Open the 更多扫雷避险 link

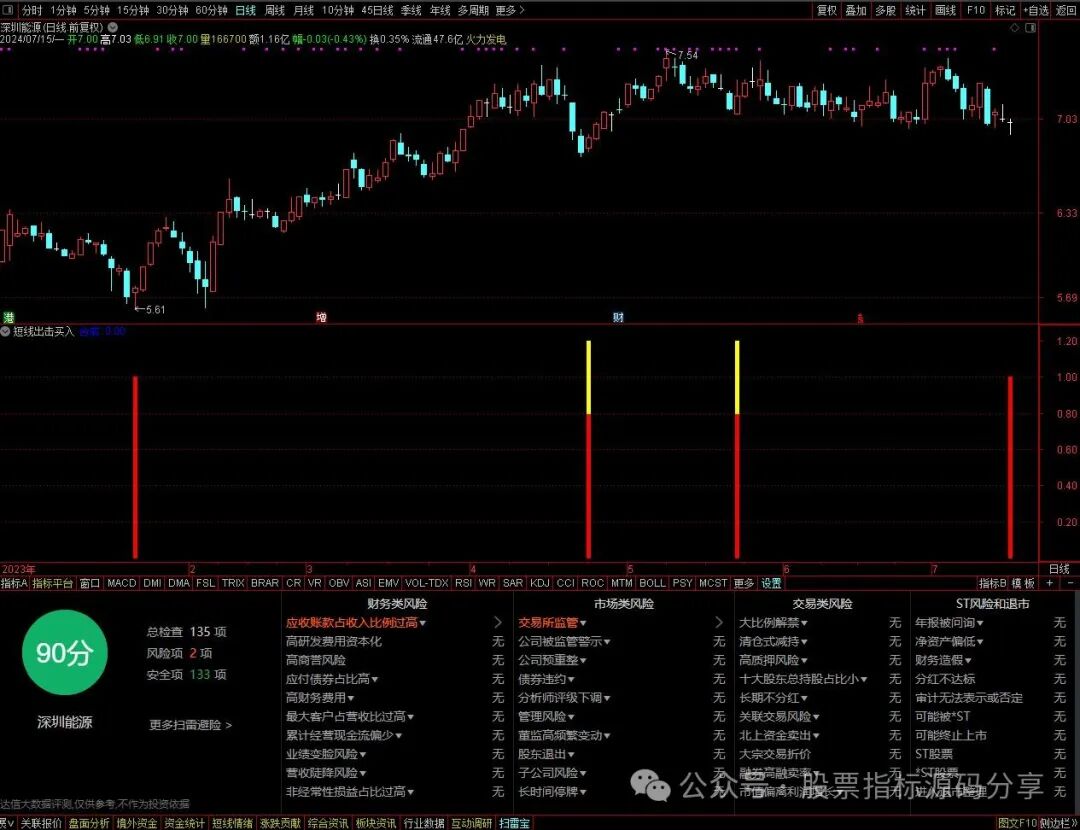pyautogui.click(x=191, y=725)
